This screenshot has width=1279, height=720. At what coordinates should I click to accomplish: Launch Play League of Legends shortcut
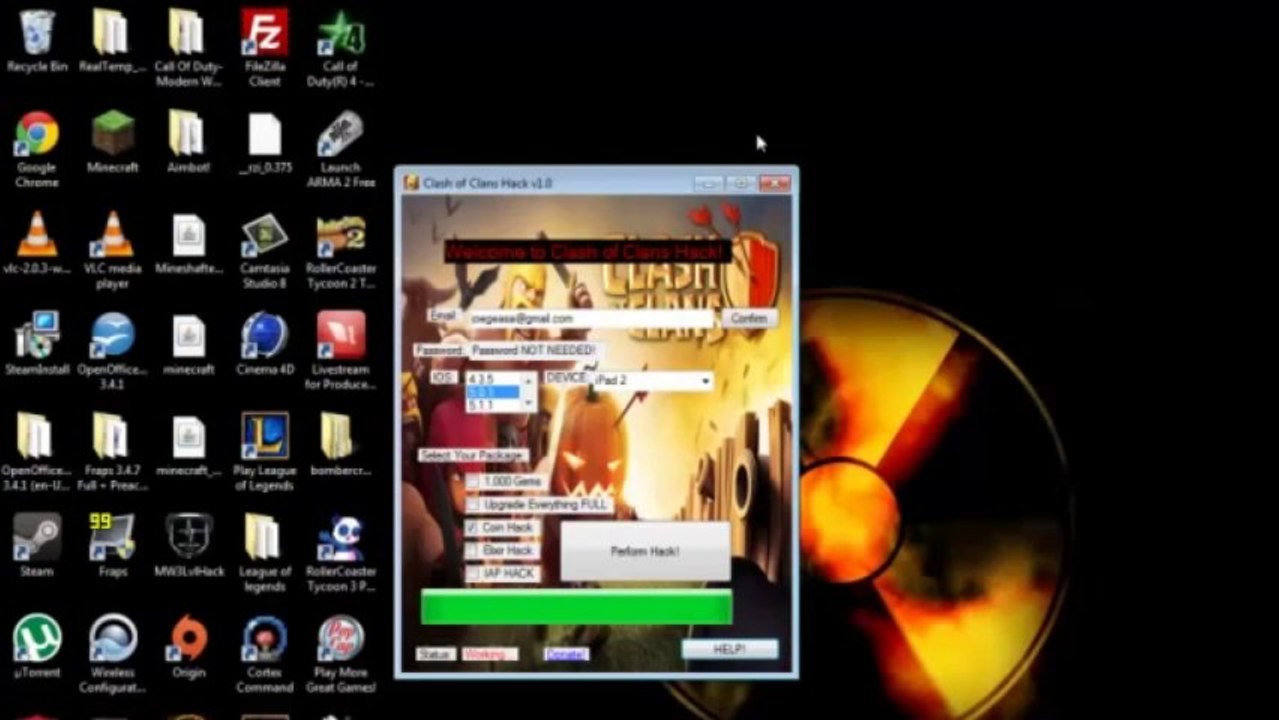265,452
